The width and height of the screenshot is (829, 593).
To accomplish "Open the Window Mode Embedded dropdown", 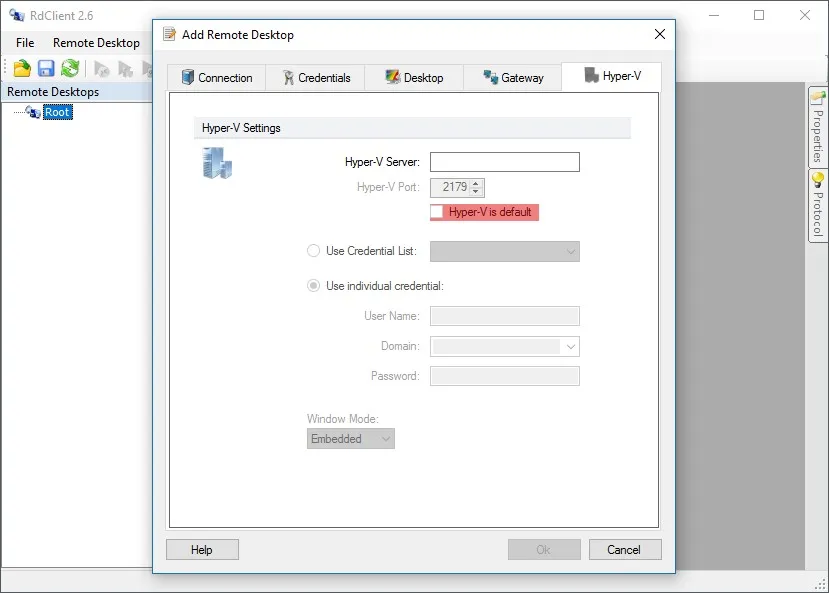I will coord(351,439).
